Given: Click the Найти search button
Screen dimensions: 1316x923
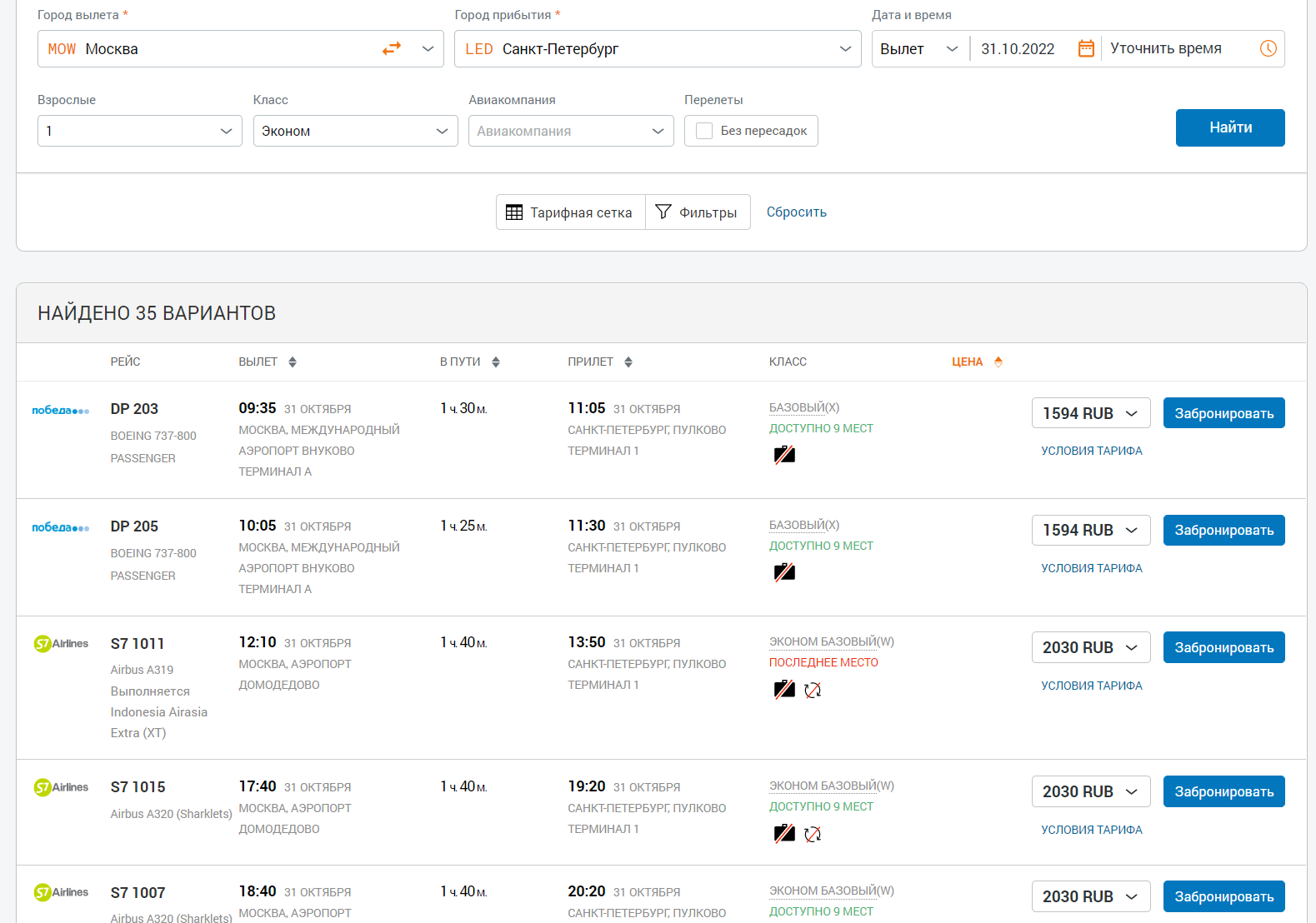Looking at the screenshot, I should 1230,127.
